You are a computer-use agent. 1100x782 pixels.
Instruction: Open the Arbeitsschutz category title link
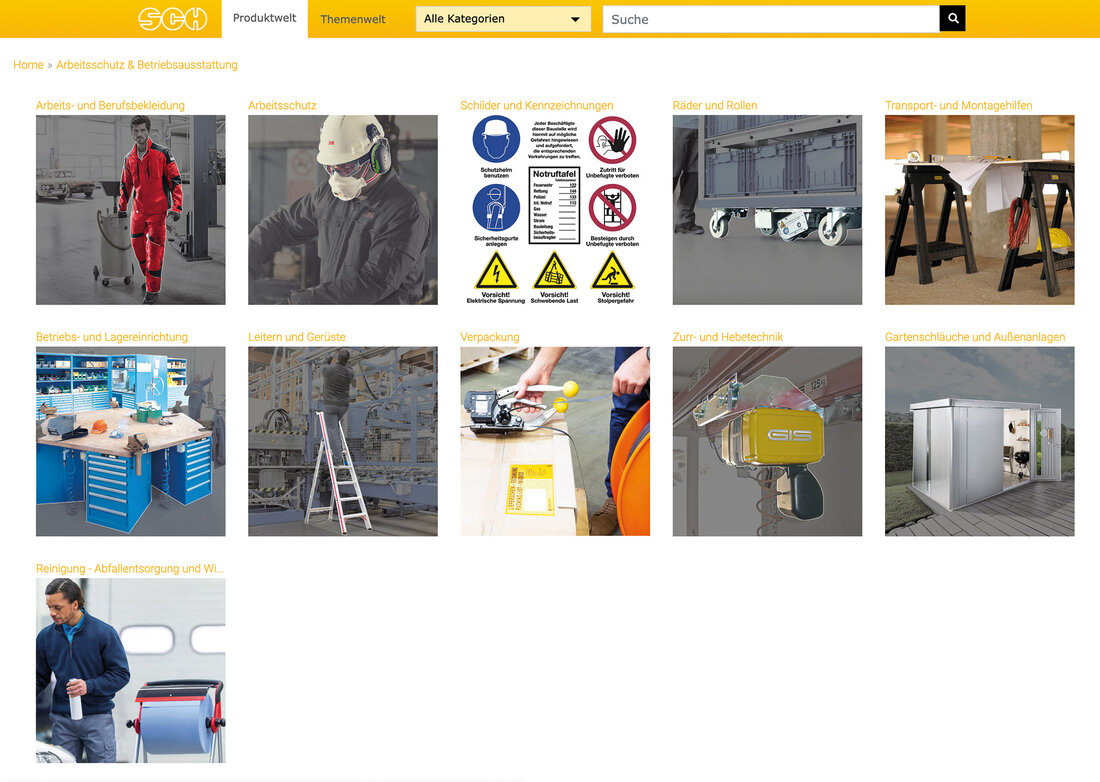click(282, 105)
